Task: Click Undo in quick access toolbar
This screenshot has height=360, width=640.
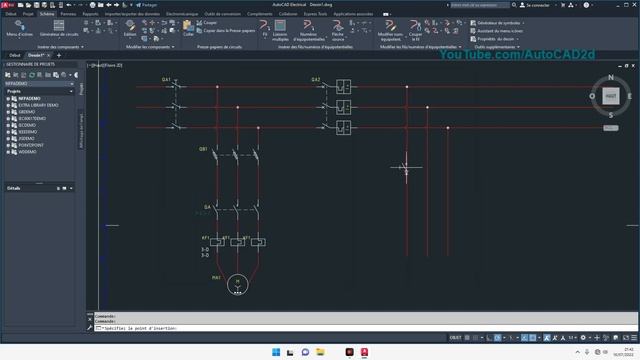Action: (69, 5)
